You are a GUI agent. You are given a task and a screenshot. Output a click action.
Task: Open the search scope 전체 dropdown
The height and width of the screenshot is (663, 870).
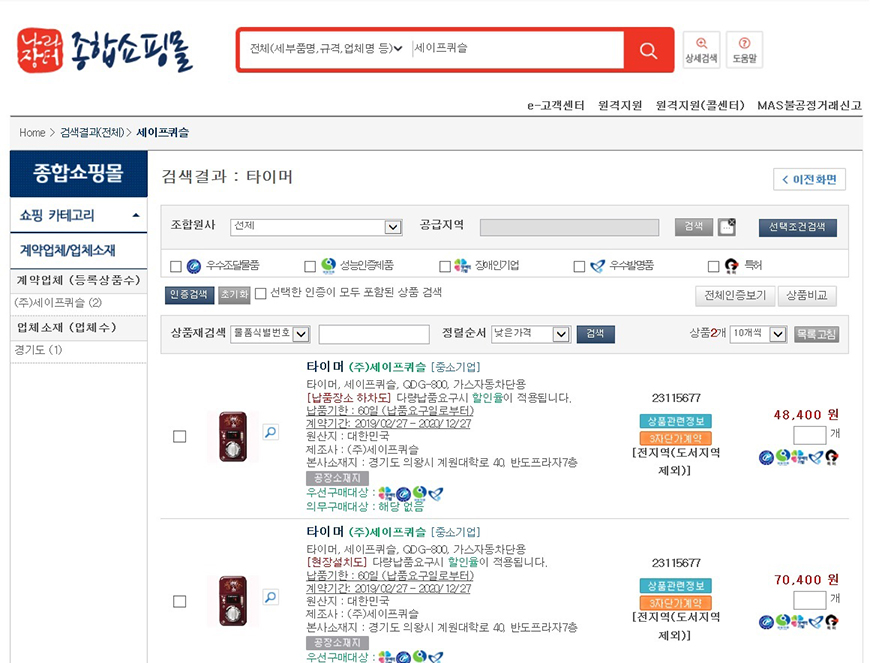[326, 49]
